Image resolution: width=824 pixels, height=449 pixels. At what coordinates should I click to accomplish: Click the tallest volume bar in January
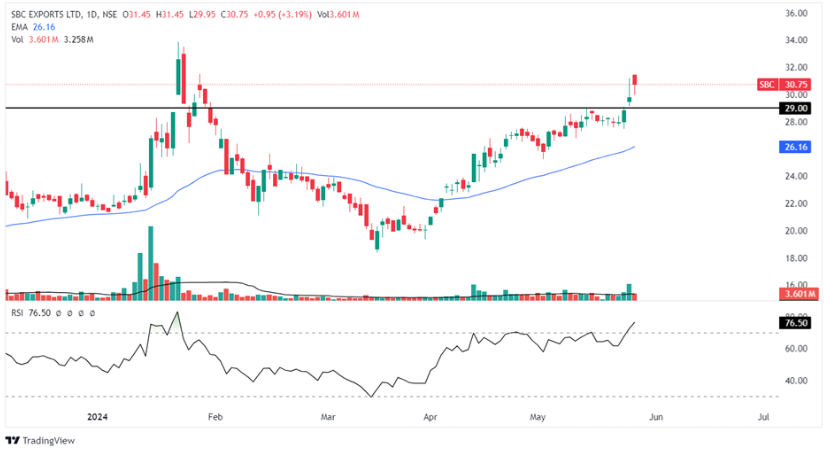click(150, 260)
